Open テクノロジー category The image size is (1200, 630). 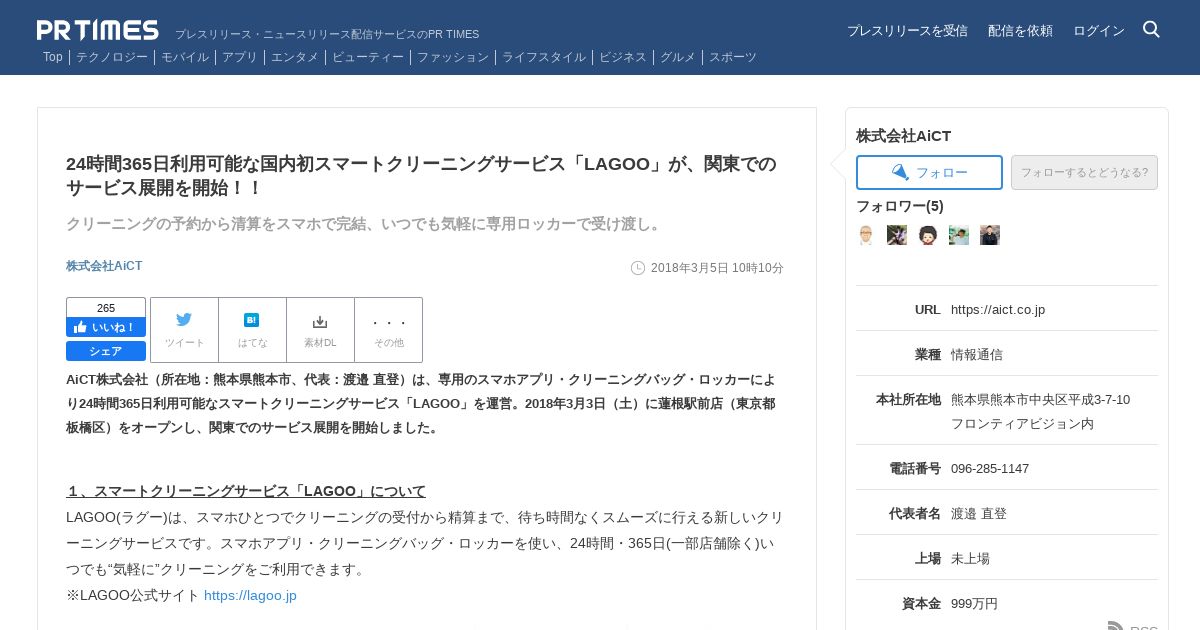[x=112, y=57]
